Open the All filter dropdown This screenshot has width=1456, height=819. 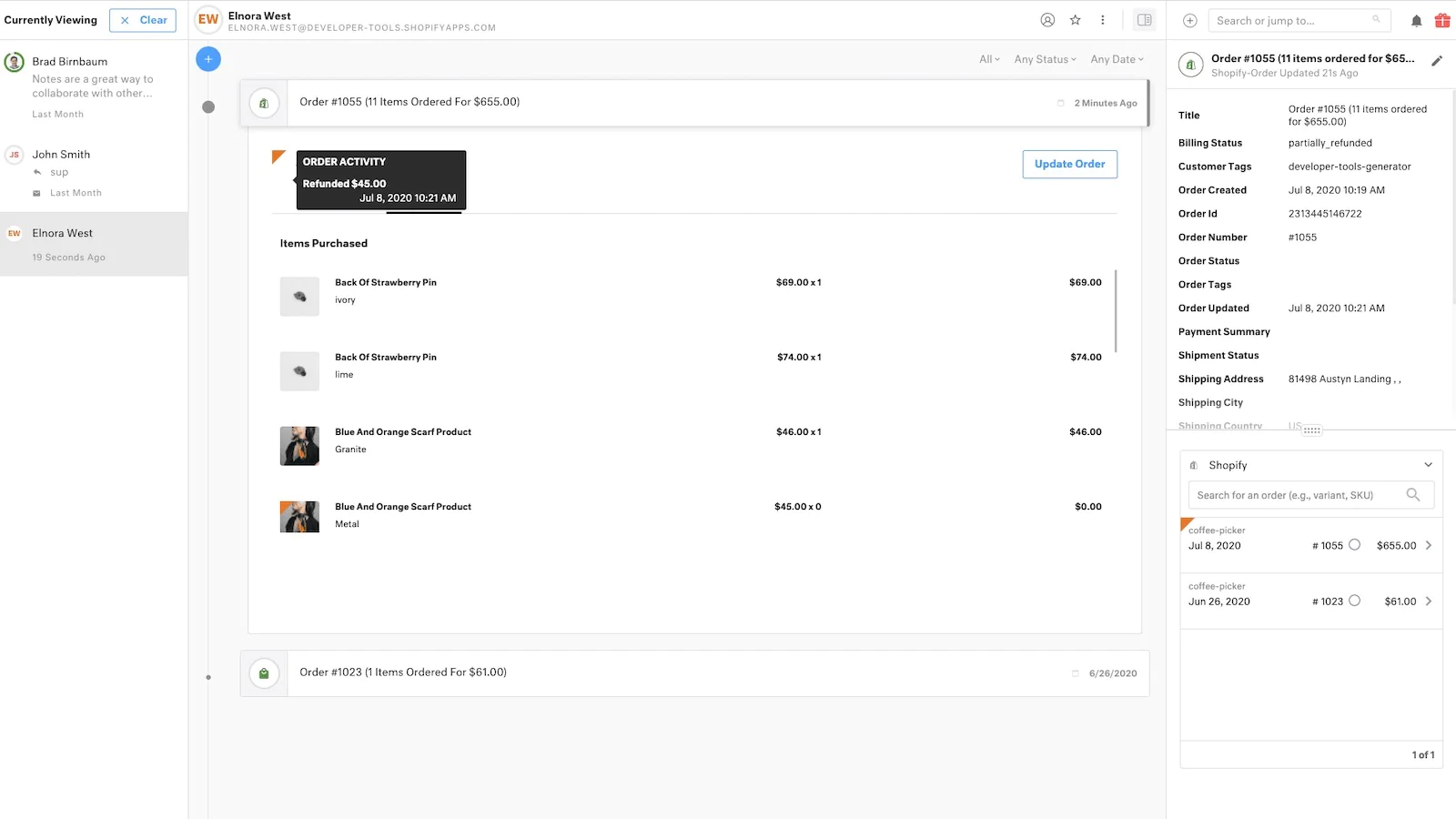(989, 59)
